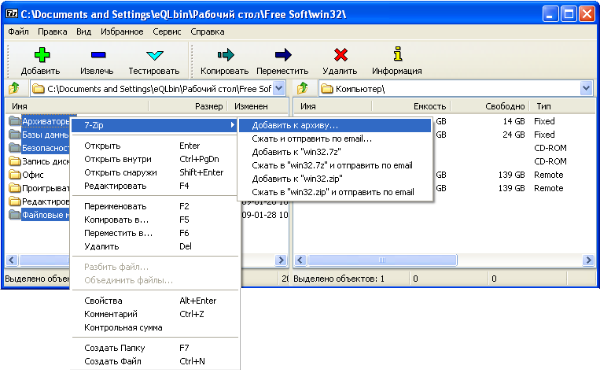Screen dimensions: 600x373
Task: Select Удалить in context menu
Action: point(155,246)
